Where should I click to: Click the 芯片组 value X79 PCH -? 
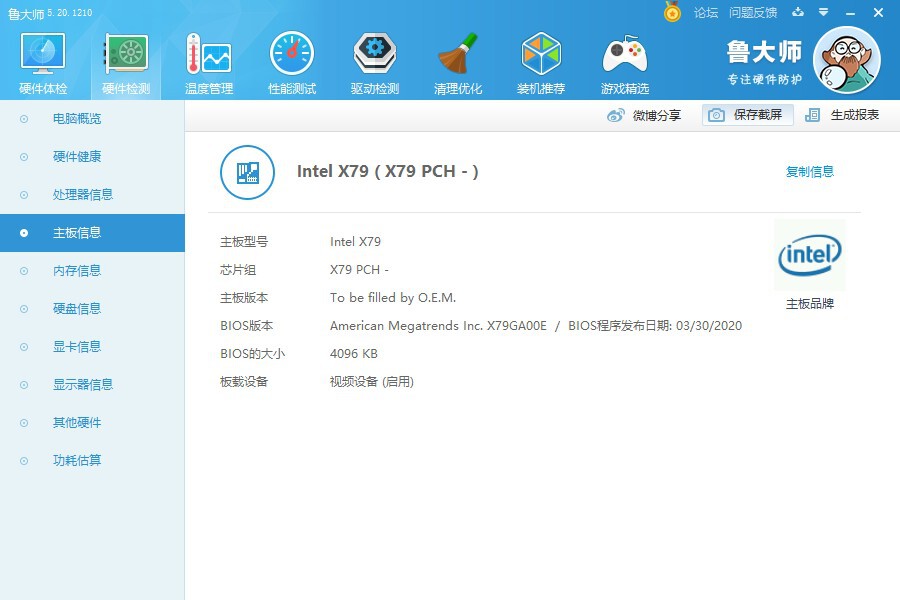pyautogui.click(x=359, y=270)
